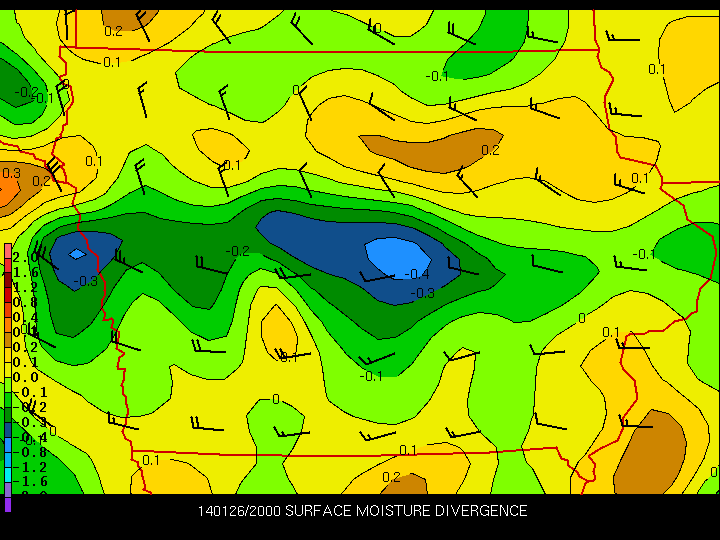Pick the 0.0 yellow legend swatch
The height and width of the screenshot is (540, 720).
[x=8, y=377]
